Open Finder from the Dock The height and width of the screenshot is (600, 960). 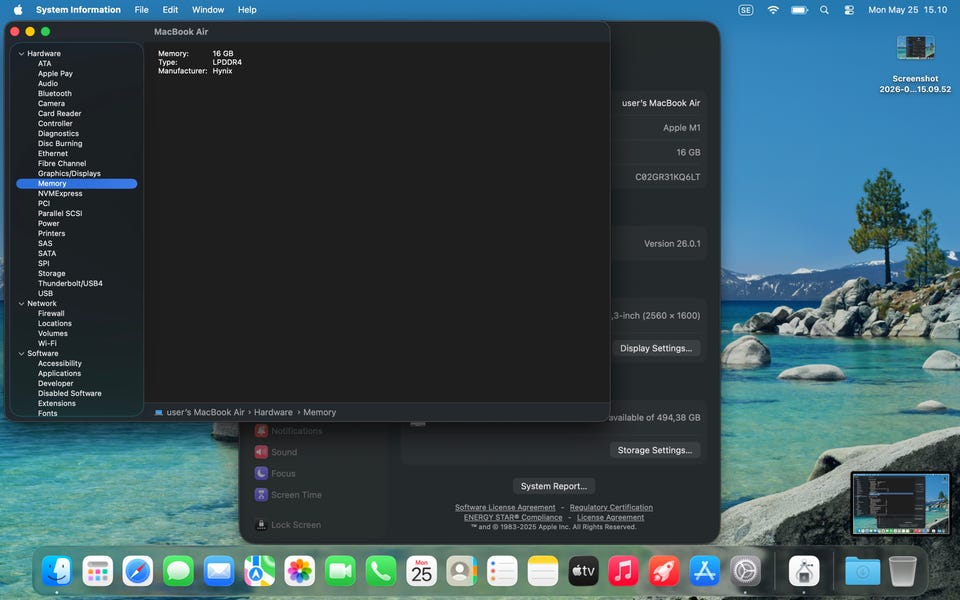click(x=57, y=571)
